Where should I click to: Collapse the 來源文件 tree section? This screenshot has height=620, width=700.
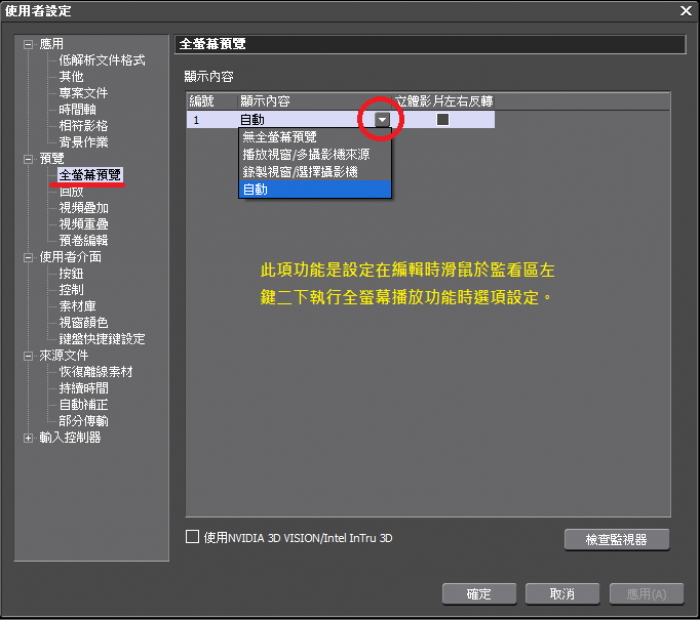29,355
